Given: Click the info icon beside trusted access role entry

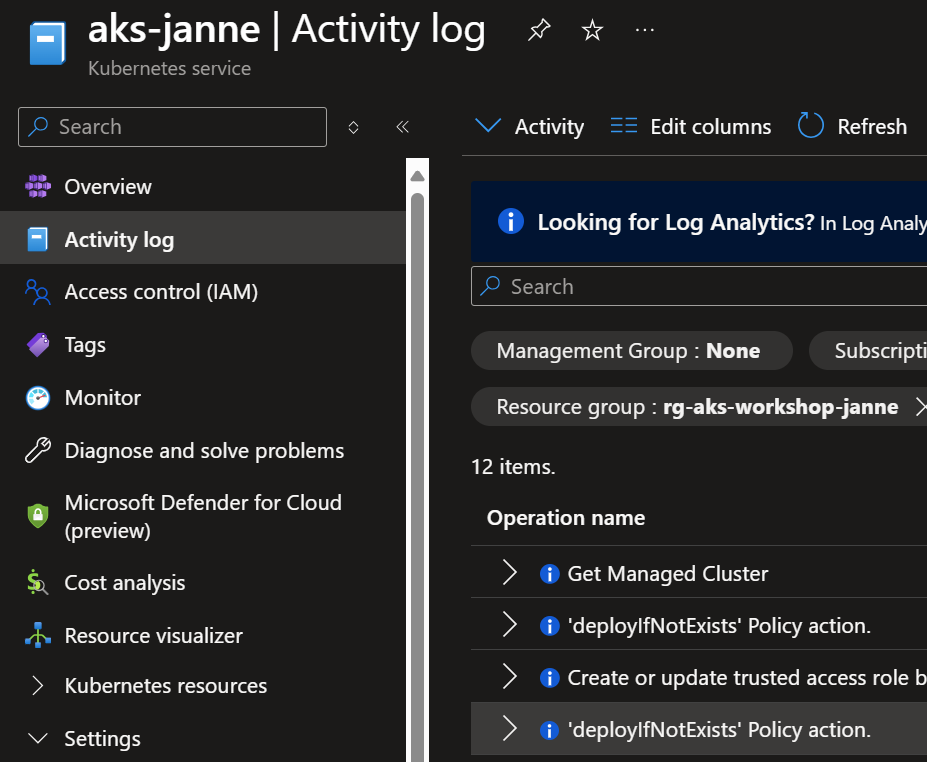Looking at the screenshot, I should (x=550, y=677).
